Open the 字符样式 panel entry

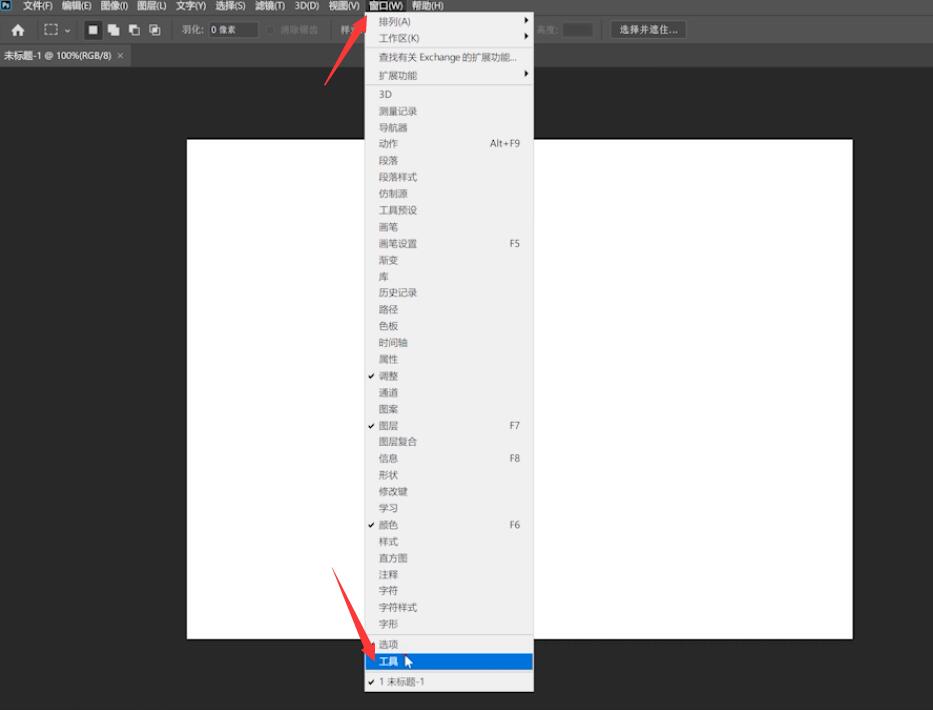pyautogui.click(x=449, y=608)
